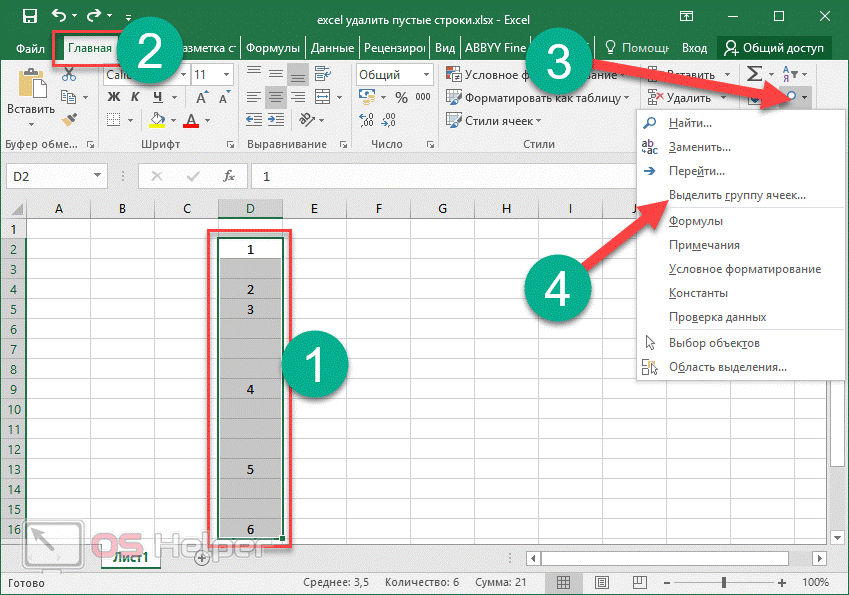The height and width of the screenshot is (595, 849).
Task: Add a new sheet with plus button
Action: (202, 558)
